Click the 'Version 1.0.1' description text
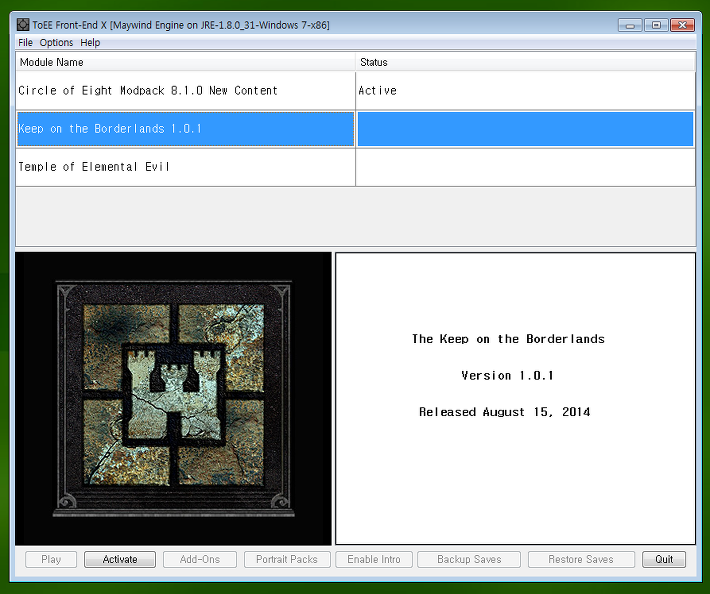Screen dimensions: 710x594 coord(507,376)
